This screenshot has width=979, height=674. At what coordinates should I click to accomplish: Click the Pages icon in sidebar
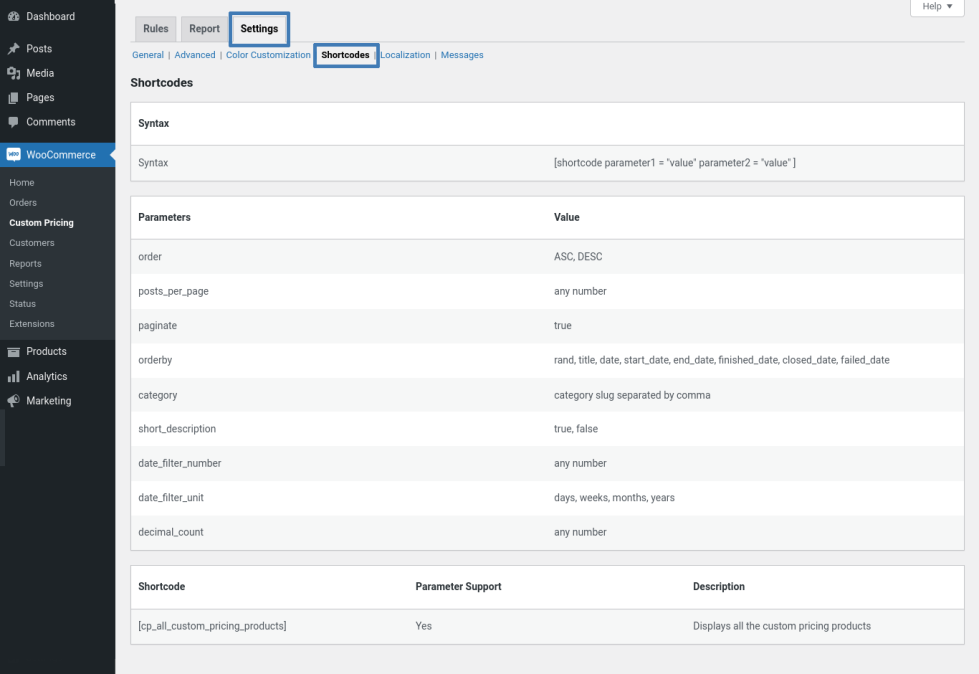(x=13, y=98)
